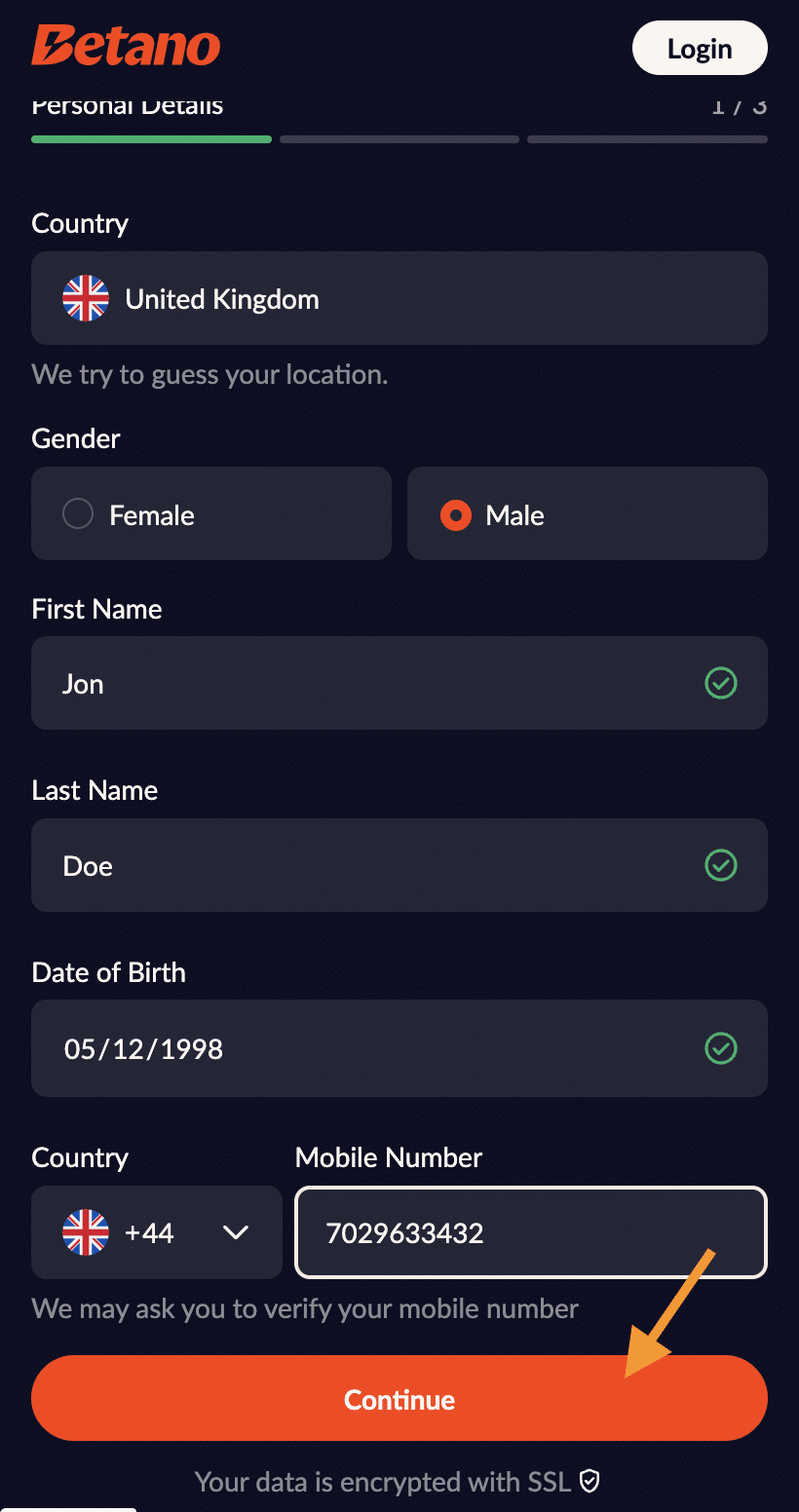Open the United Kingdom country selector
The height and width of the screenshot is (1512, 799).
(399, 298)
